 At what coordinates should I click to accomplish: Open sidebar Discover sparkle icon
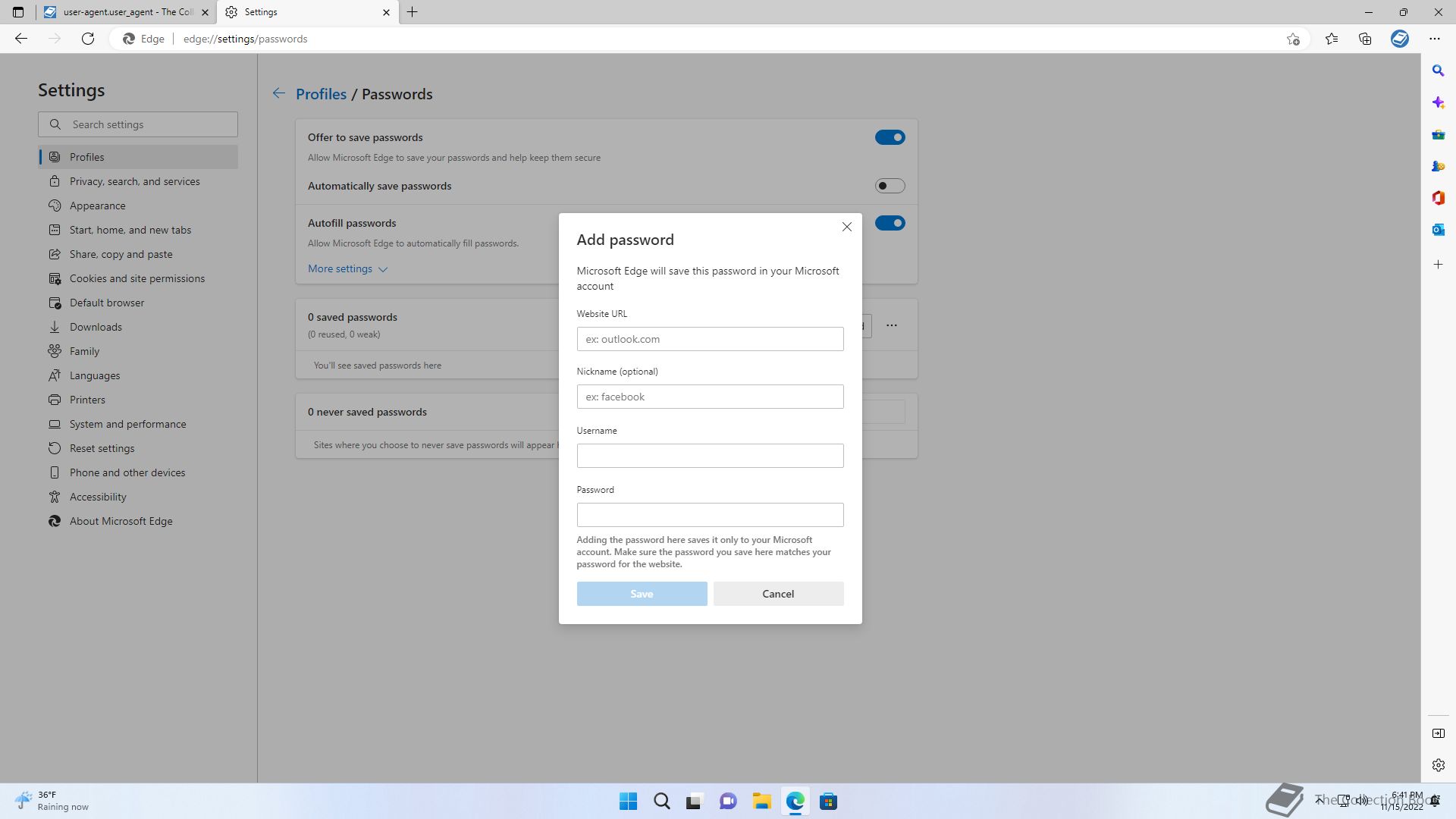click(x=1439, y=102)
